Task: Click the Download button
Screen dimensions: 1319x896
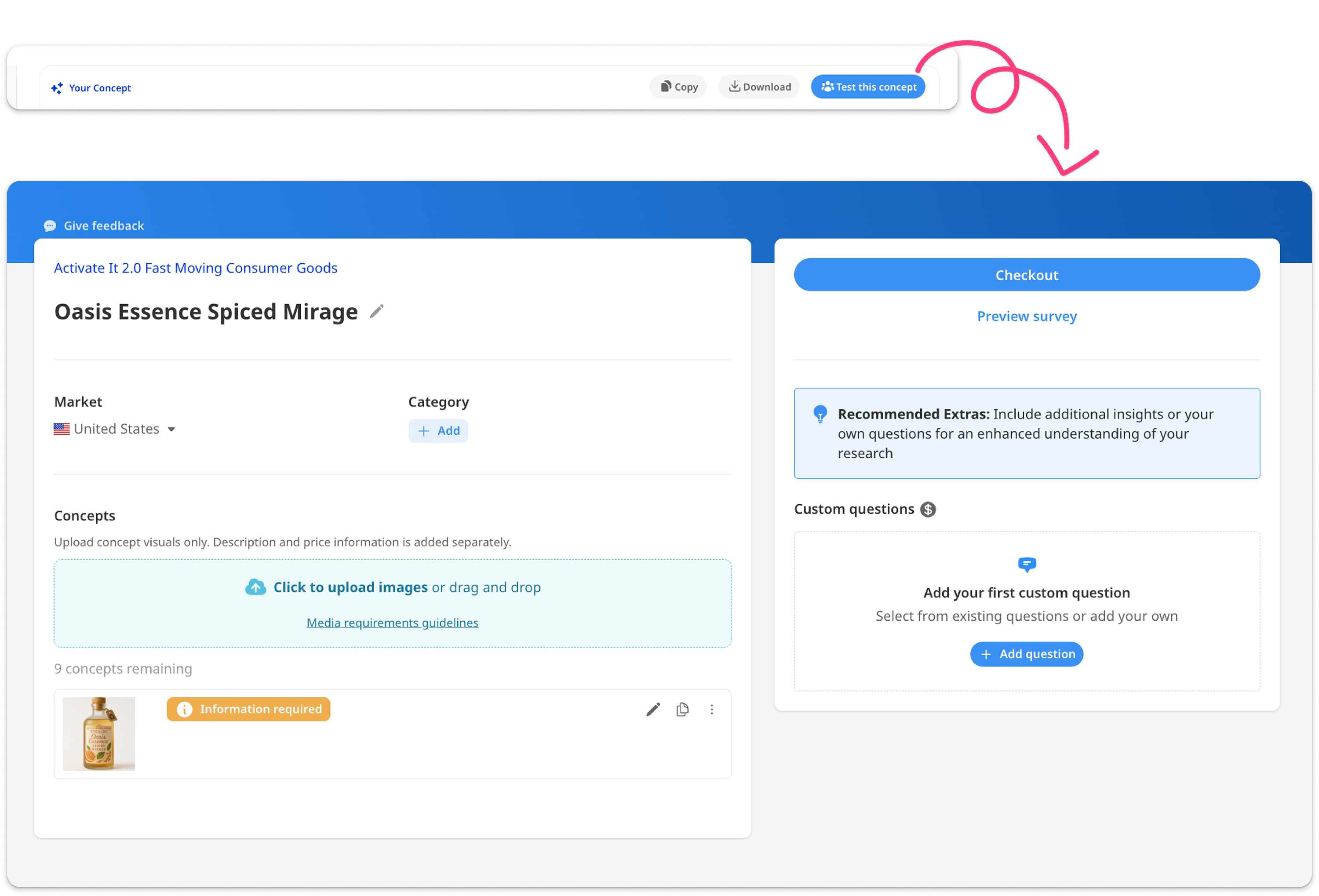Action: [759, 87]
